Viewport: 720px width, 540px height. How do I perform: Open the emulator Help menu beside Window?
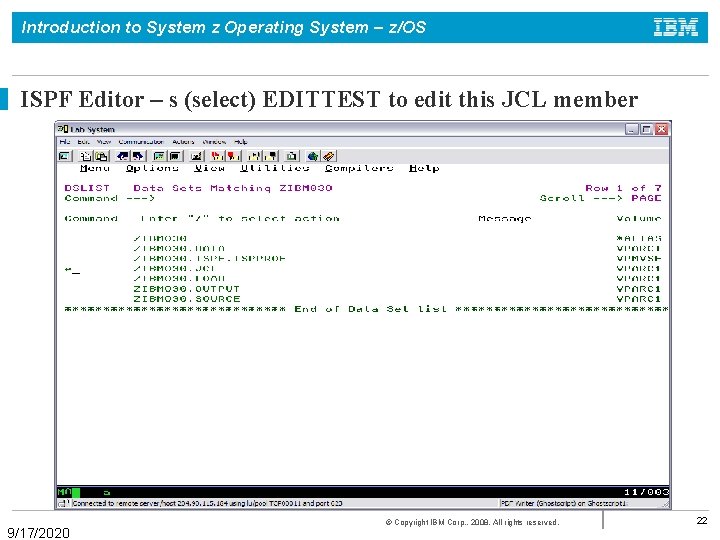241,142
